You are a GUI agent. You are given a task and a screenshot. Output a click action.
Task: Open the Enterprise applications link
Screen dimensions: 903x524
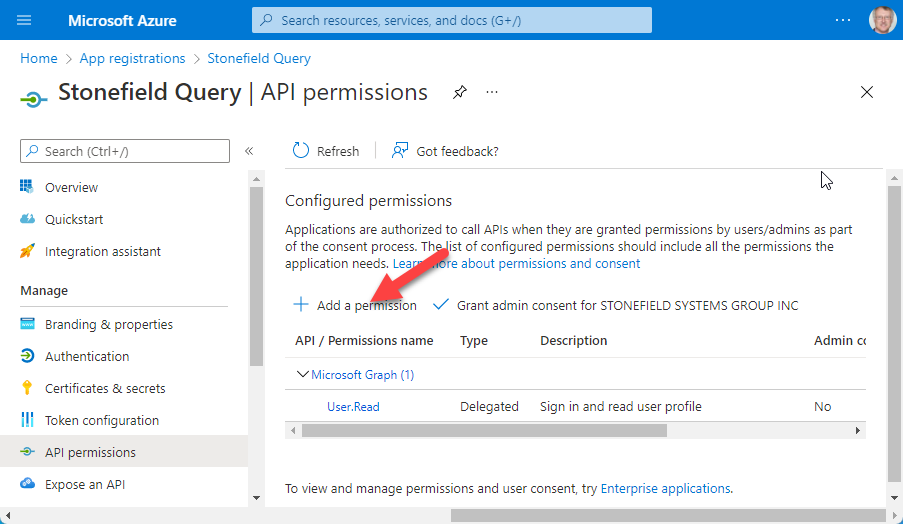click(x=665, y=489)
